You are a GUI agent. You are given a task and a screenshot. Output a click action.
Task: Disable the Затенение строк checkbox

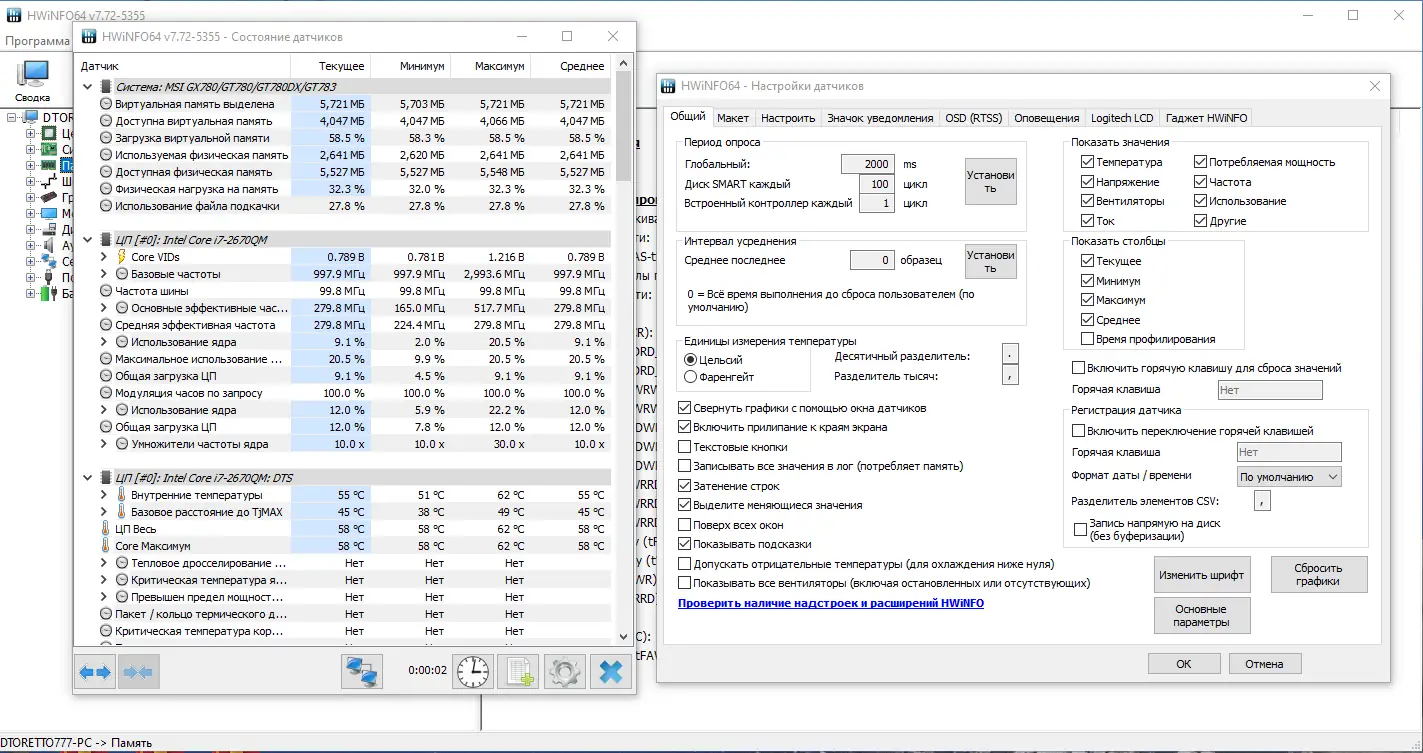684,486
